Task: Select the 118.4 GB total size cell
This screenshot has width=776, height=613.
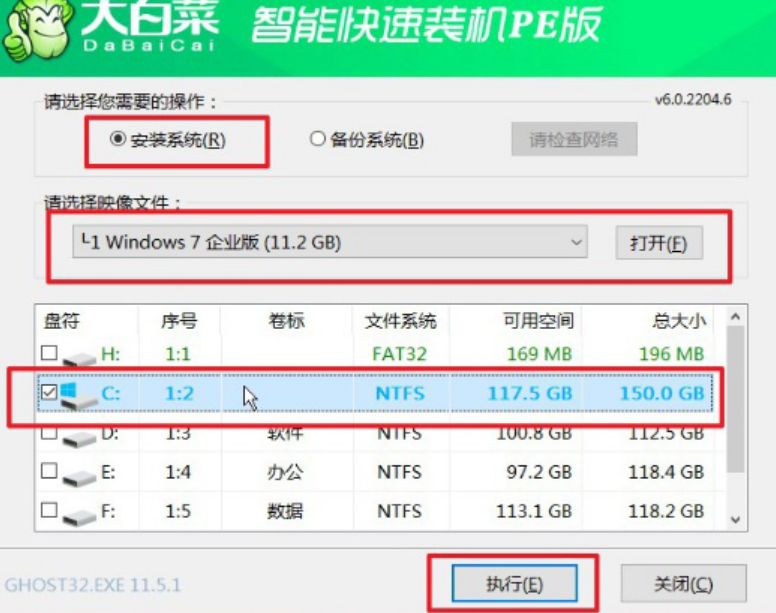Action: tap(666, 472)
